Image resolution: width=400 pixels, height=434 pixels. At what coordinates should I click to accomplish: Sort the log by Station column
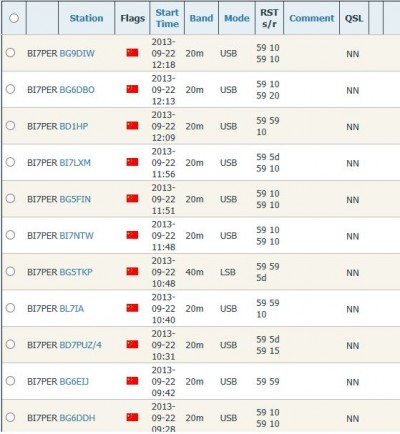tap(86, 18)
